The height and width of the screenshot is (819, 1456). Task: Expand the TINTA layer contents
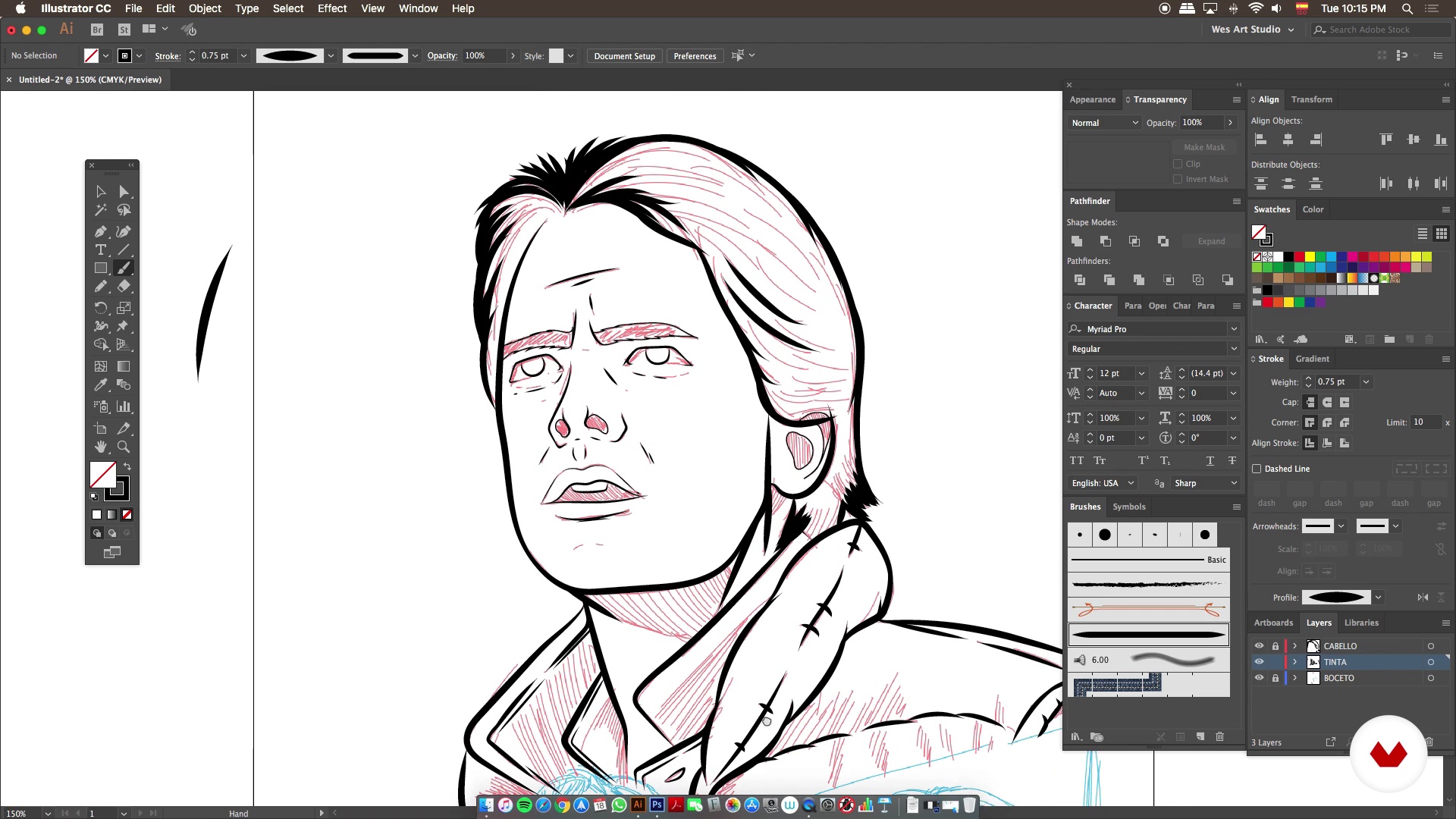pyautogui.click(x=1295, y=662)
